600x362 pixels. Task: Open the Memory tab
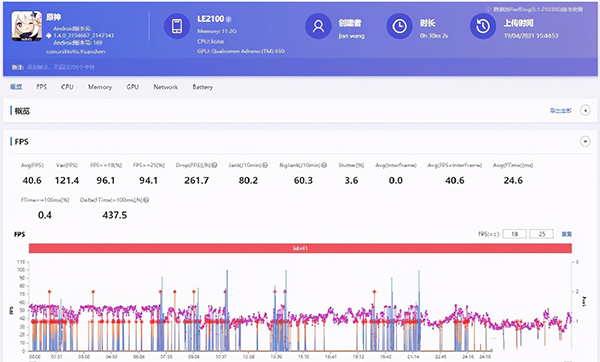[100, 87]
